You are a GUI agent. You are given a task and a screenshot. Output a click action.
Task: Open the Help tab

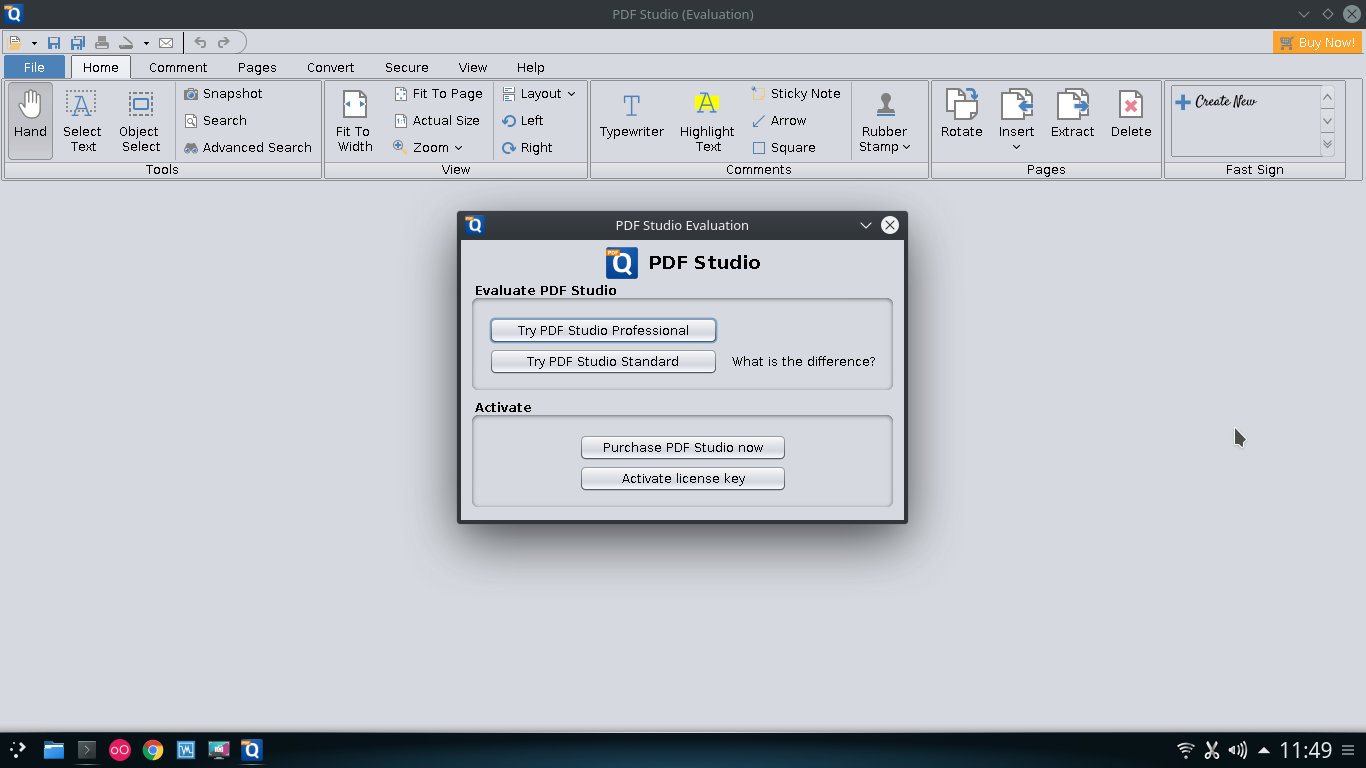point(531,67)
